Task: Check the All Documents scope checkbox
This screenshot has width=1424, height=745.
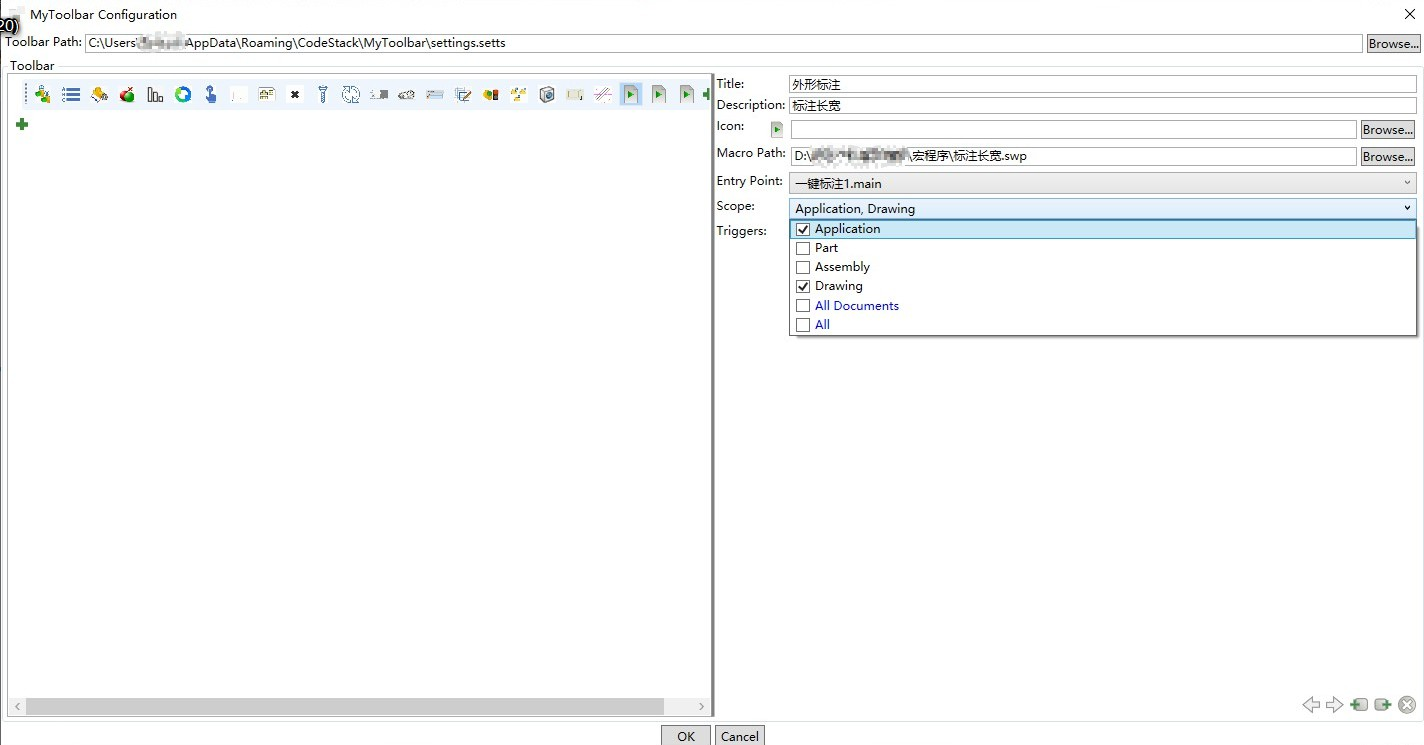Action: tap(803, 306)
